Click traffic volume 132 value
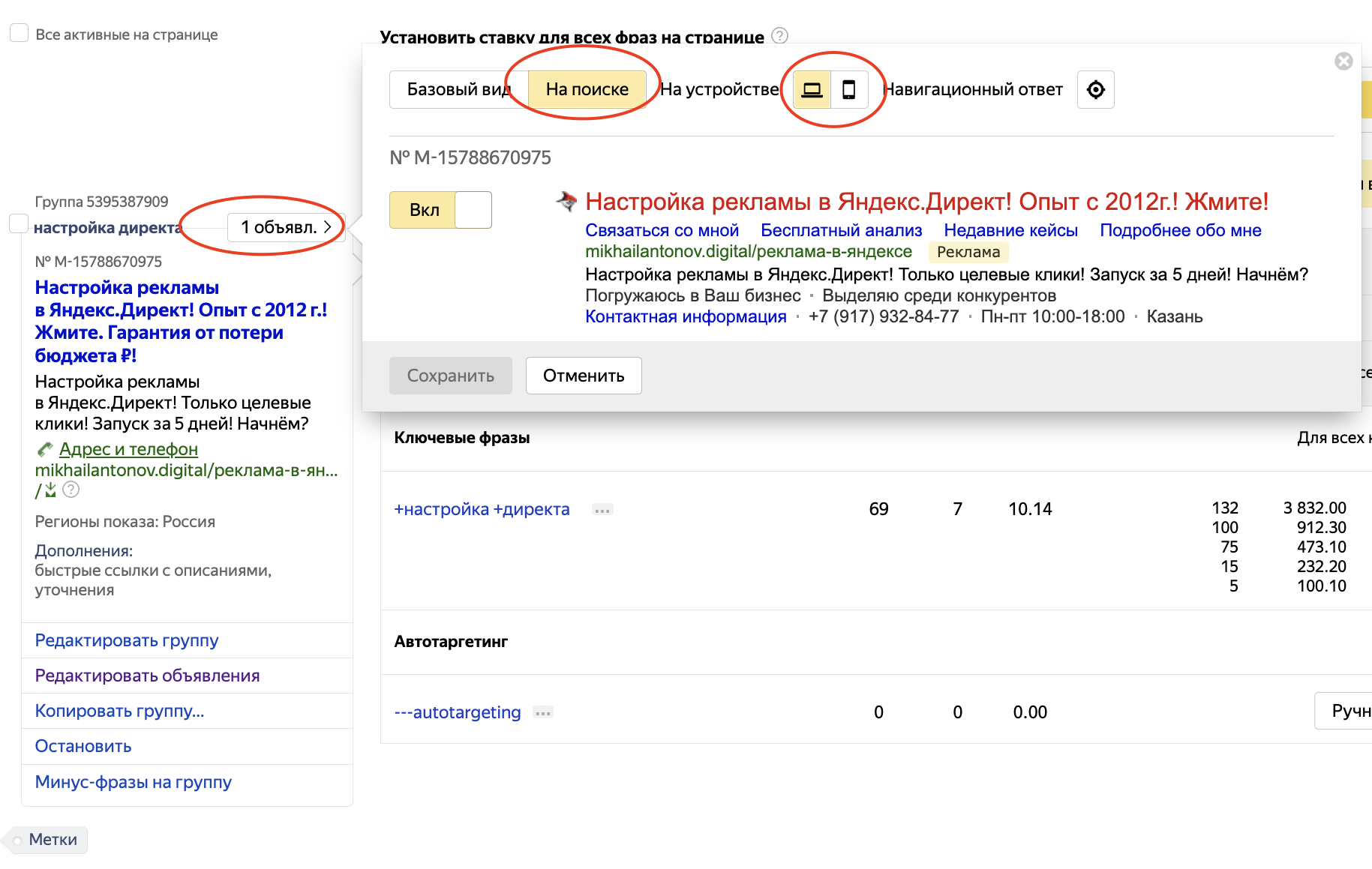The width and height of the screenshot is (1372, 869). coord(1225,508)
